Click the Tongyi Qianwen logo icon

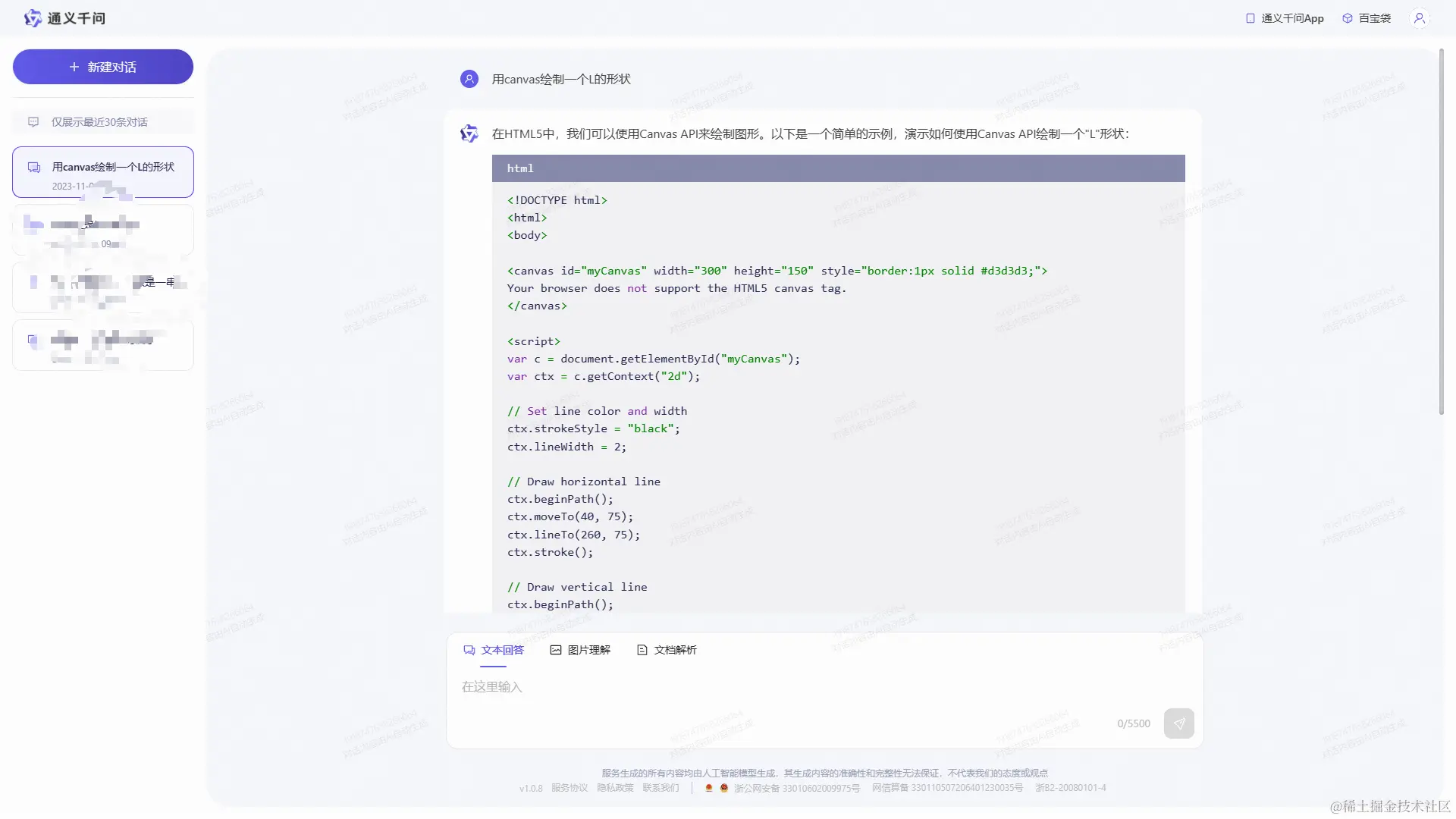[33, 18]
